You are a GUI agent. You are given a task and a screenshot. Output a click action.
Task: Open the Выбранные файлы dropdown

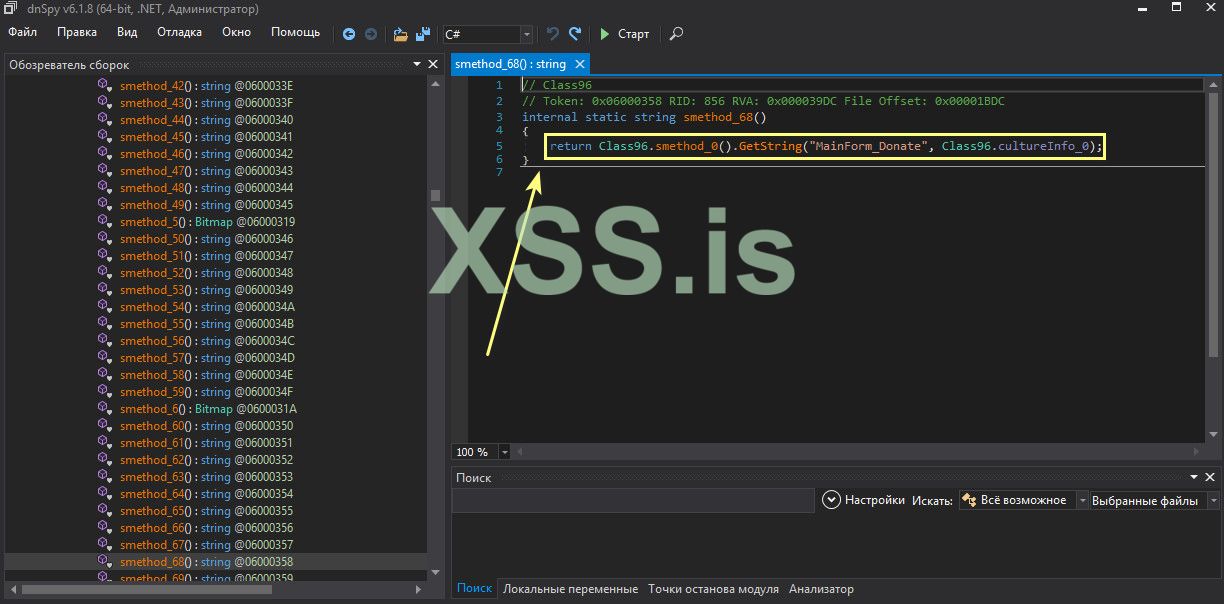(x=1213, y=500)
